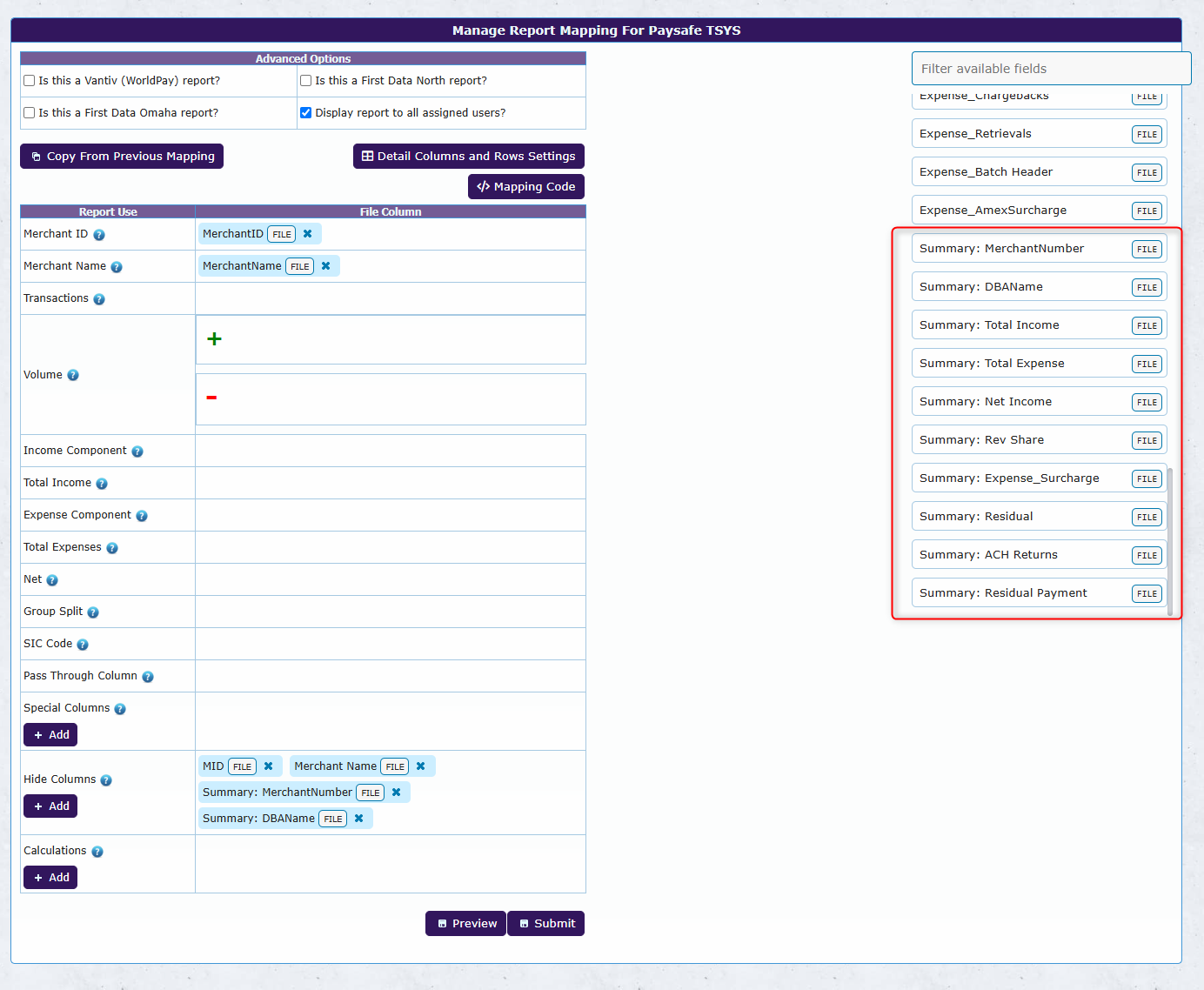The image size is (1204, 990).
Task: Select Expense_AmexSurcharge available field
Action: click(x=1040, y=211)
